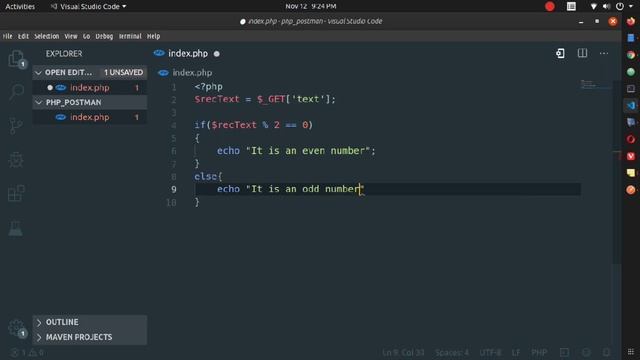
Task: Open the Terminal menu
Action: pos(130,36)
